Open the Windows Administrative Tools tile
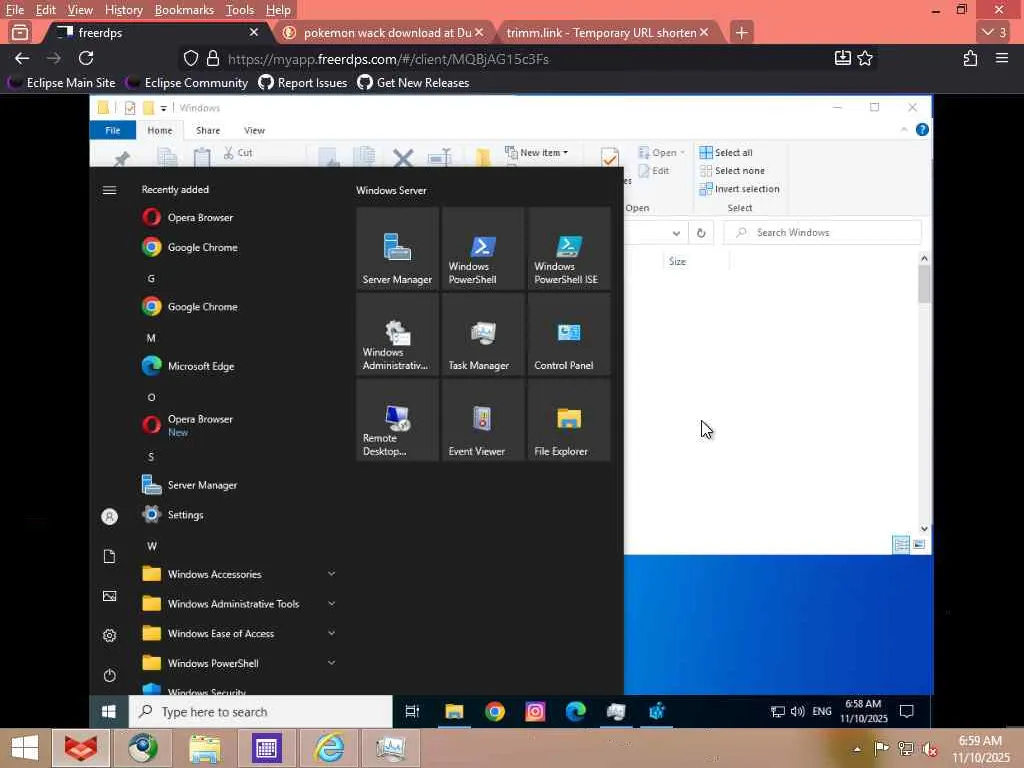The height and width of the screenshot is (768, 1024). pyautogui.click(x=397, y=334)
